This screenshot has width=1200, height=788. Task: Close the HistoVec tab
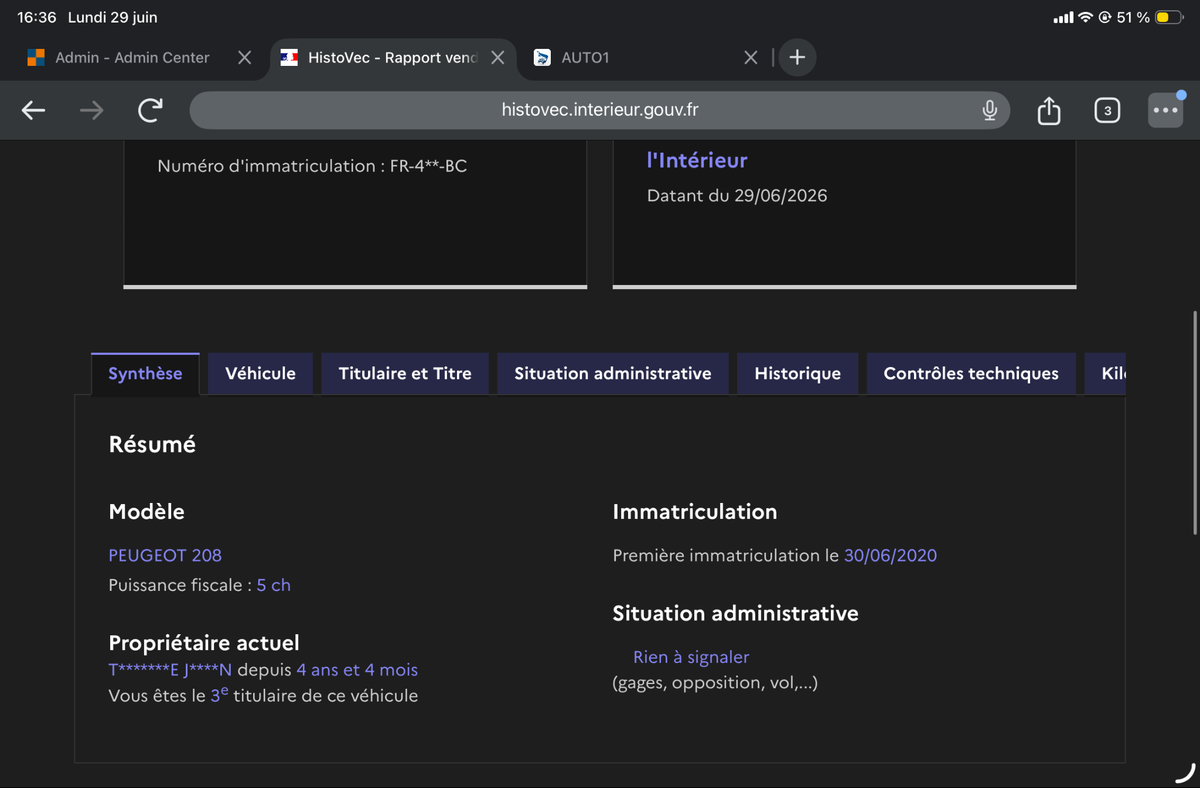497,58
